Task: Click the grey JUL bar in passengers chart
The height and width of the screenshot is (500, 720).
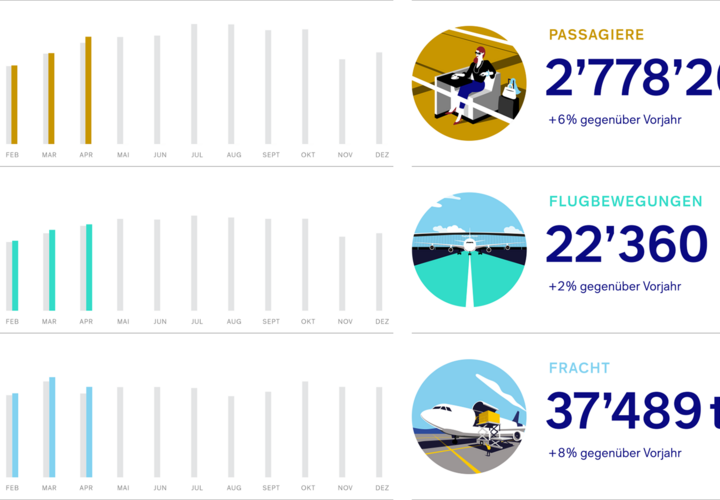Action: (194, 84)
